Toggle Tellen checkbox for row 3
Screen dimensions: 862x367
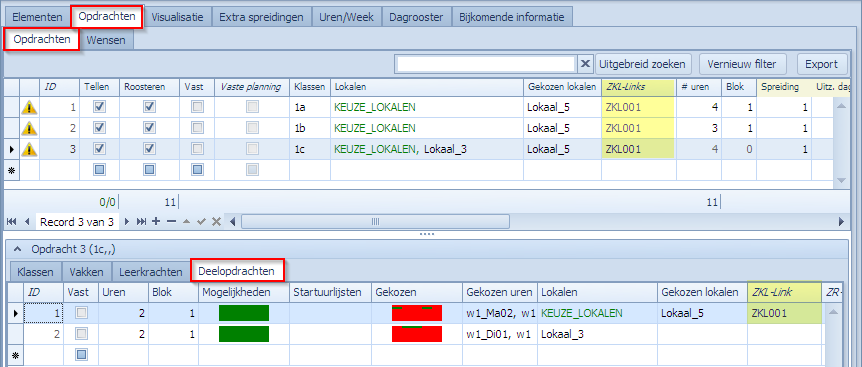tap(100, 149)
